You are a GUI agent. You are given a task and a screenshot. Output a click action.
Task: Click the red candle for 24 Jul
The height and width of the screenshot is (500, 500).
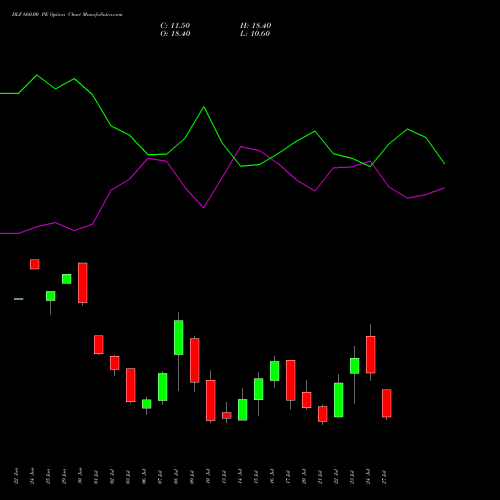click(371, 355)
